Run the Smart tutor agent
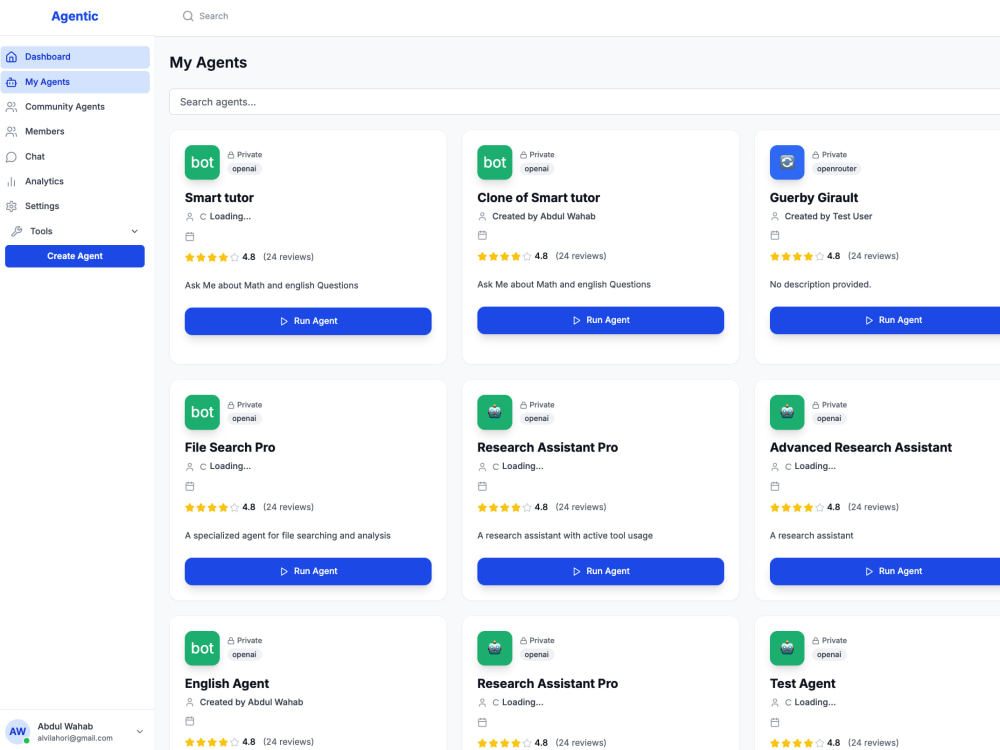The height and width of the screenshot is (750, 1000). tap(308, 321)
